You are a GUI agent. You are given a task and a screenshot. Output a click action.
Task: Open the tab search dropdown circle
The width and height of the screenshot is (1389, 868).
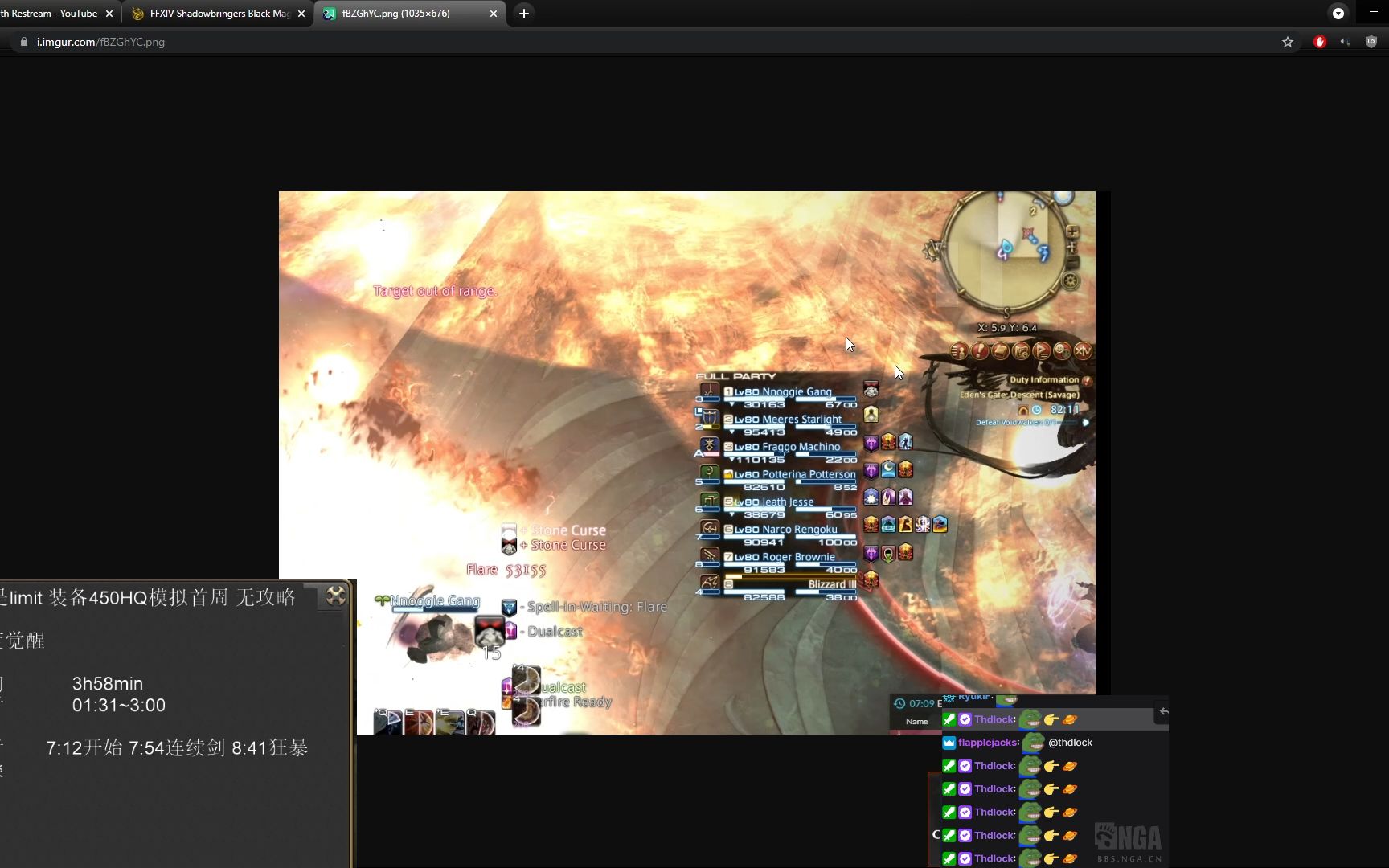pos(1338,14)
